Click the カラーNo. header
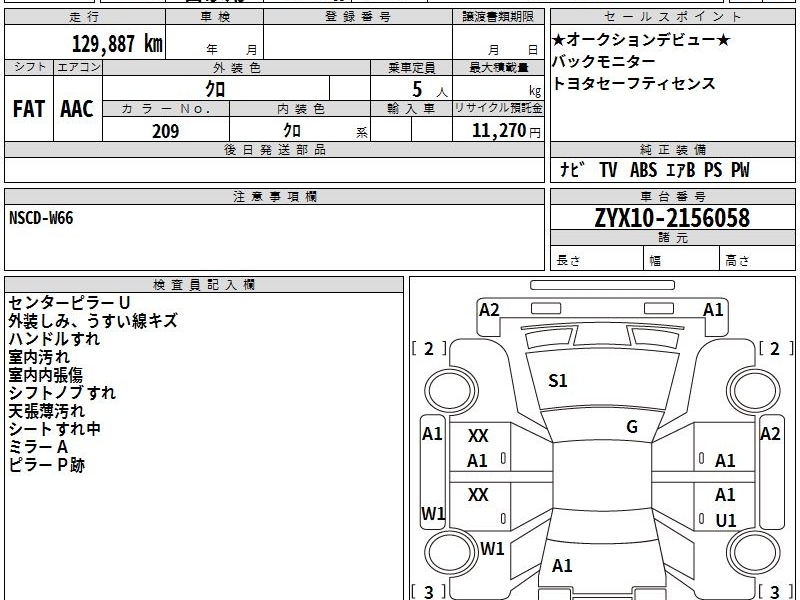The width and height of the screenshot is (800, 600). point(166,109)
